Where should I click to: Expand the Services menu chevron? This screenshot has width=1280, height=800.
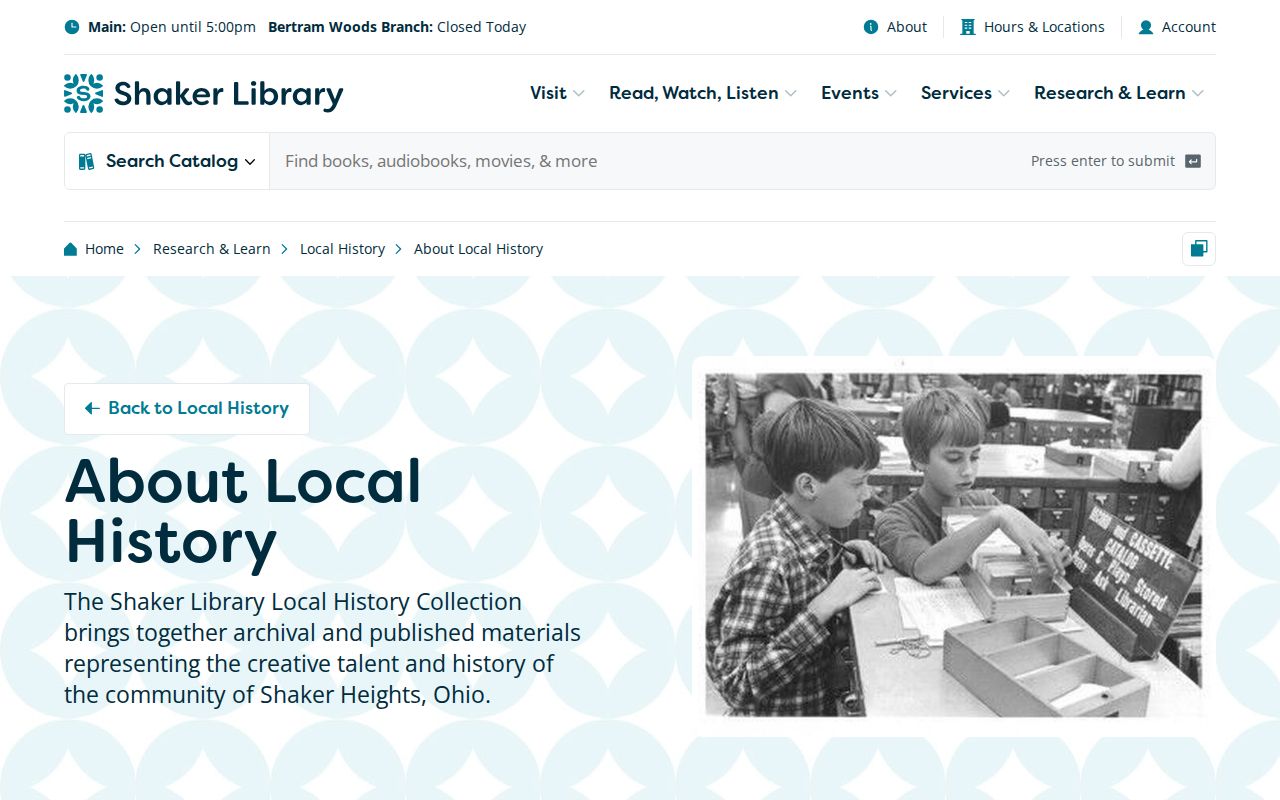(x=1003, y=94)
